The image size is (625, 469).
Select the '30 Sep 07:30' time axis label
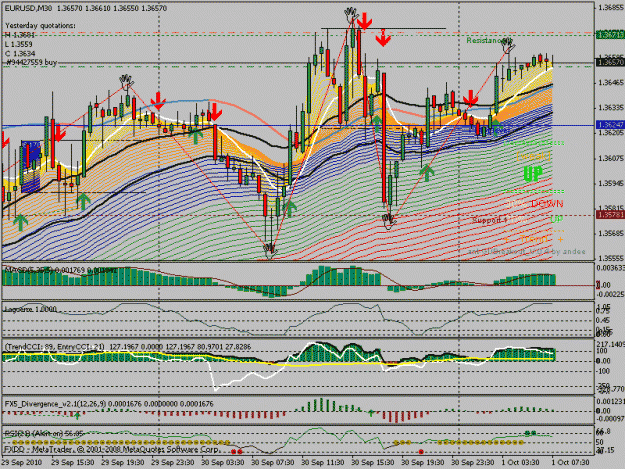(273, 462)
